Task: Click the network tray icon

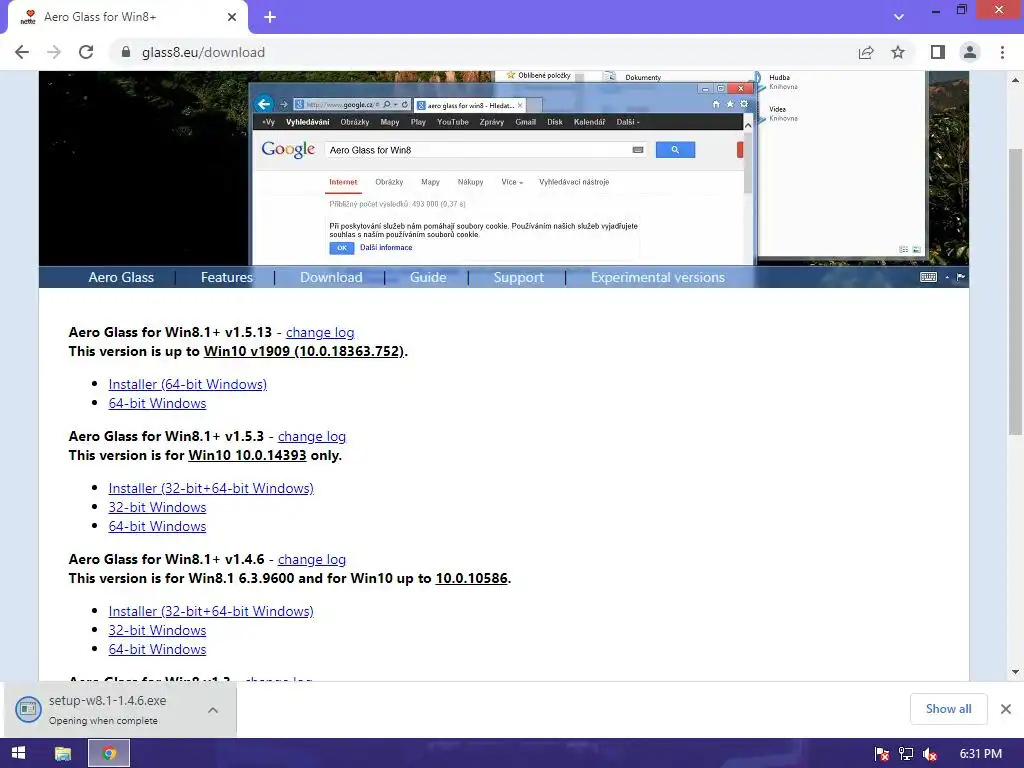Action: click(906, 754)
